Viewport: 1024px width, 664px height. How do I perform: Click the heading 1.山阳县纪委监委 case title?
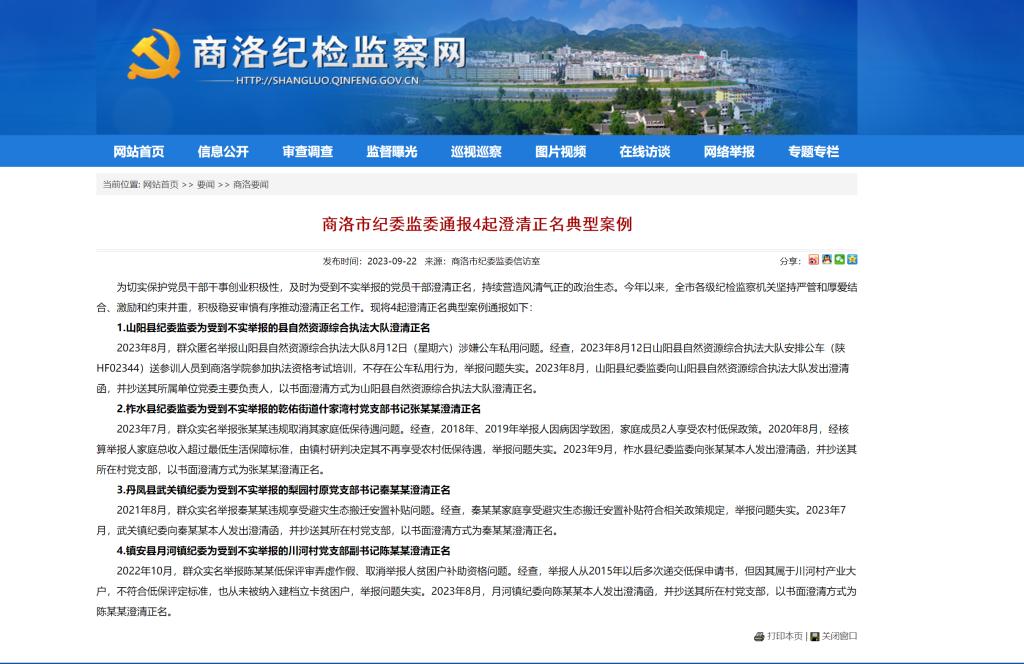pyautogui.click(x=274, y=328)
